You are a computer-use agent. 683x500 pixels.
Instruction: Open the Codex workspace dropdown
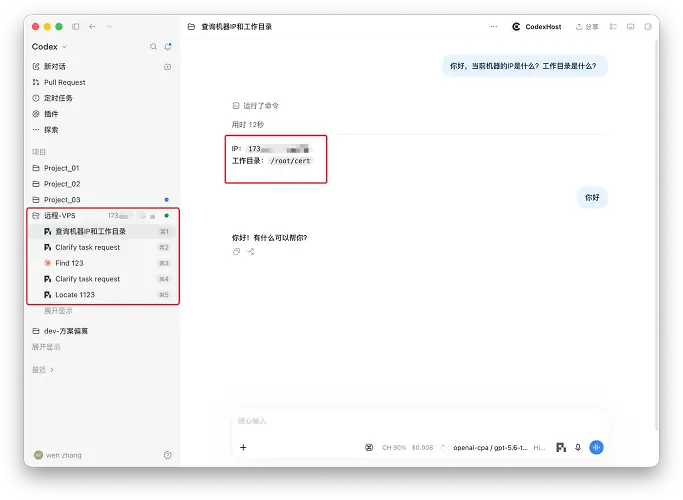pyautogui.click(x=49, y=47)
